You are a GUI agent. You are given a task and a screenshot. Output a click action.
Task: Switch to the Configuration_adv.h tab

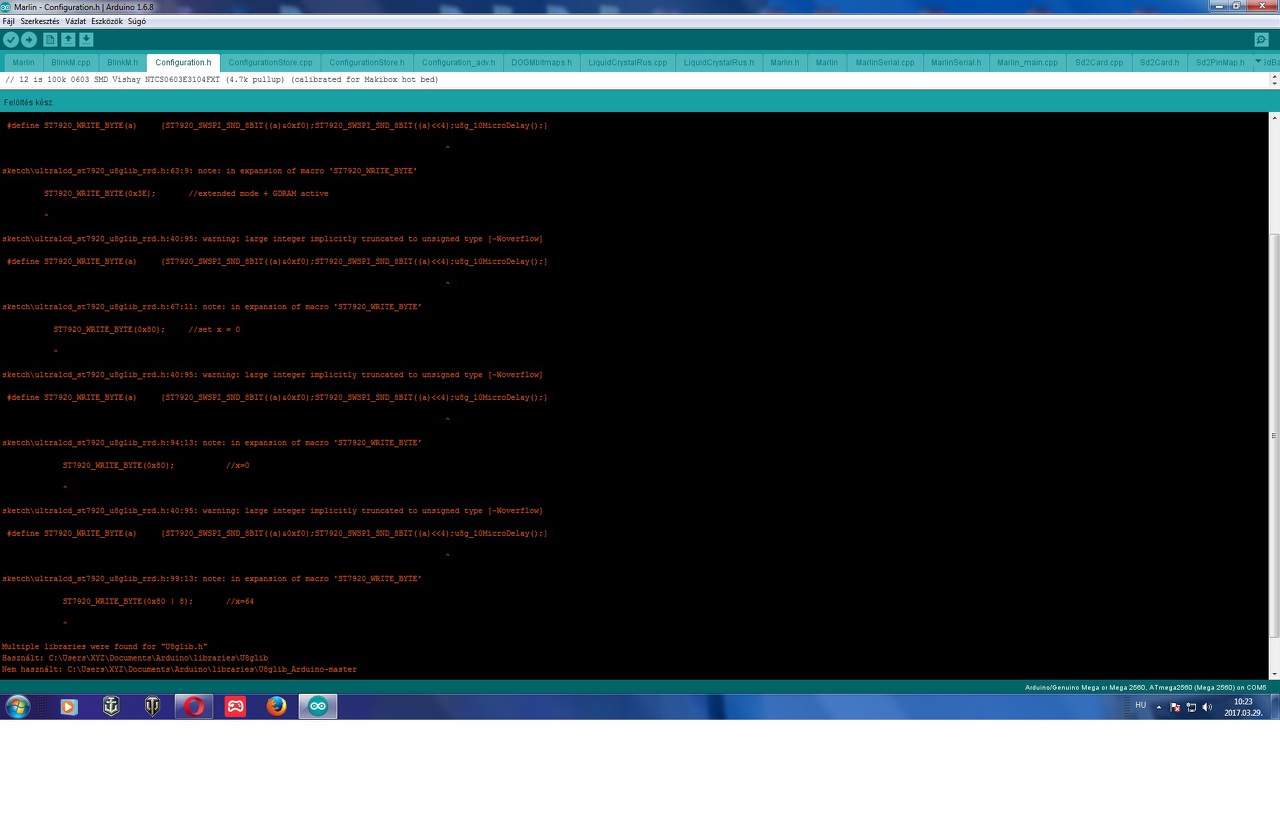(x=458, y=62)
